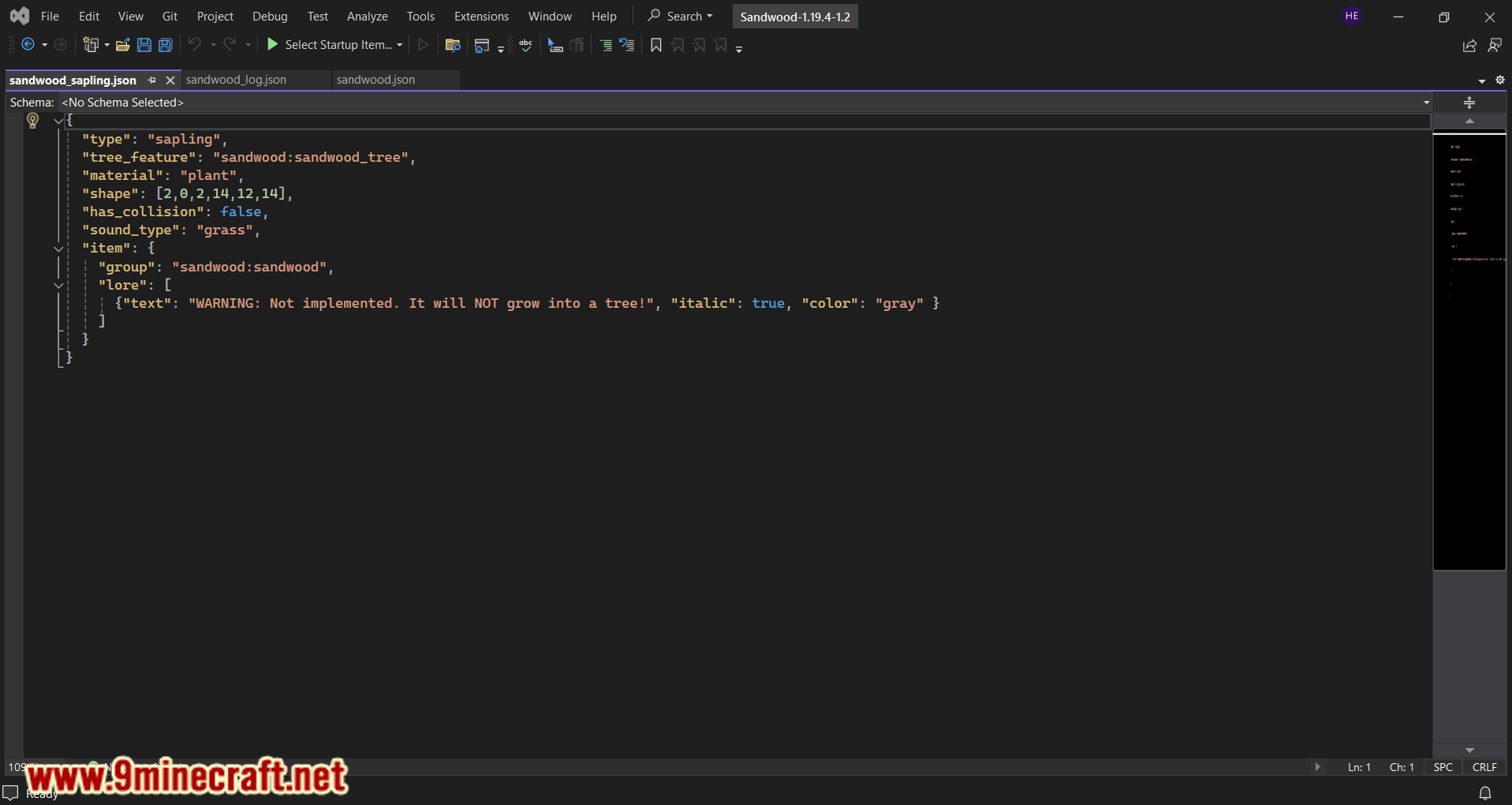Open the Live Share icon
Image resolution: width=1512 pixels, height=805 pixels.
pyautogui.click(x=1469, y=46)
